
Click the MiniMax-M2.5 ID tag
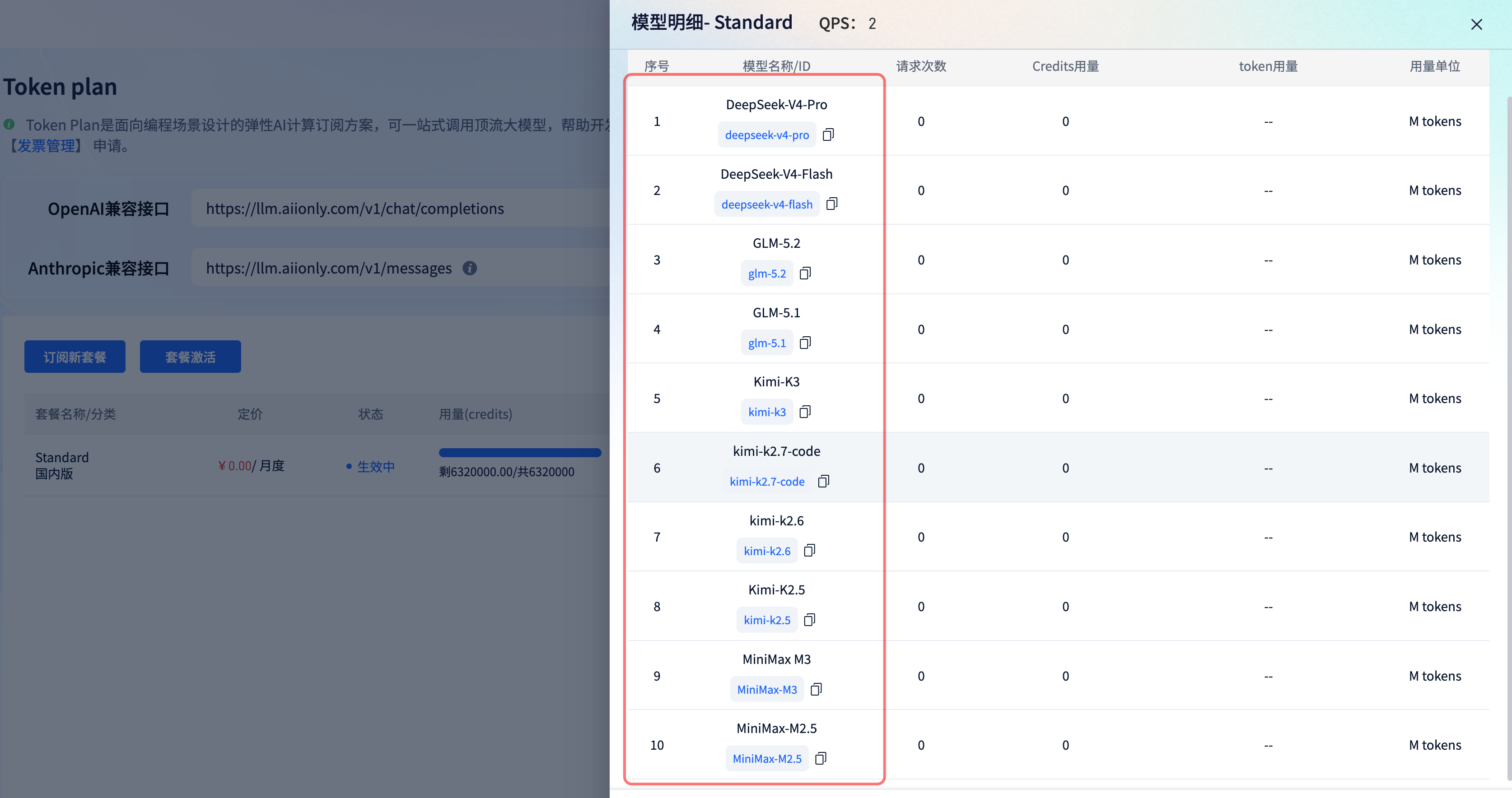(766, 759)
